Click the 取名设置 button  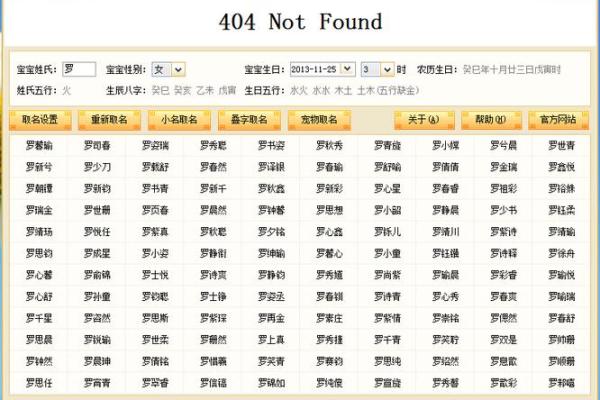click(40, 120)
